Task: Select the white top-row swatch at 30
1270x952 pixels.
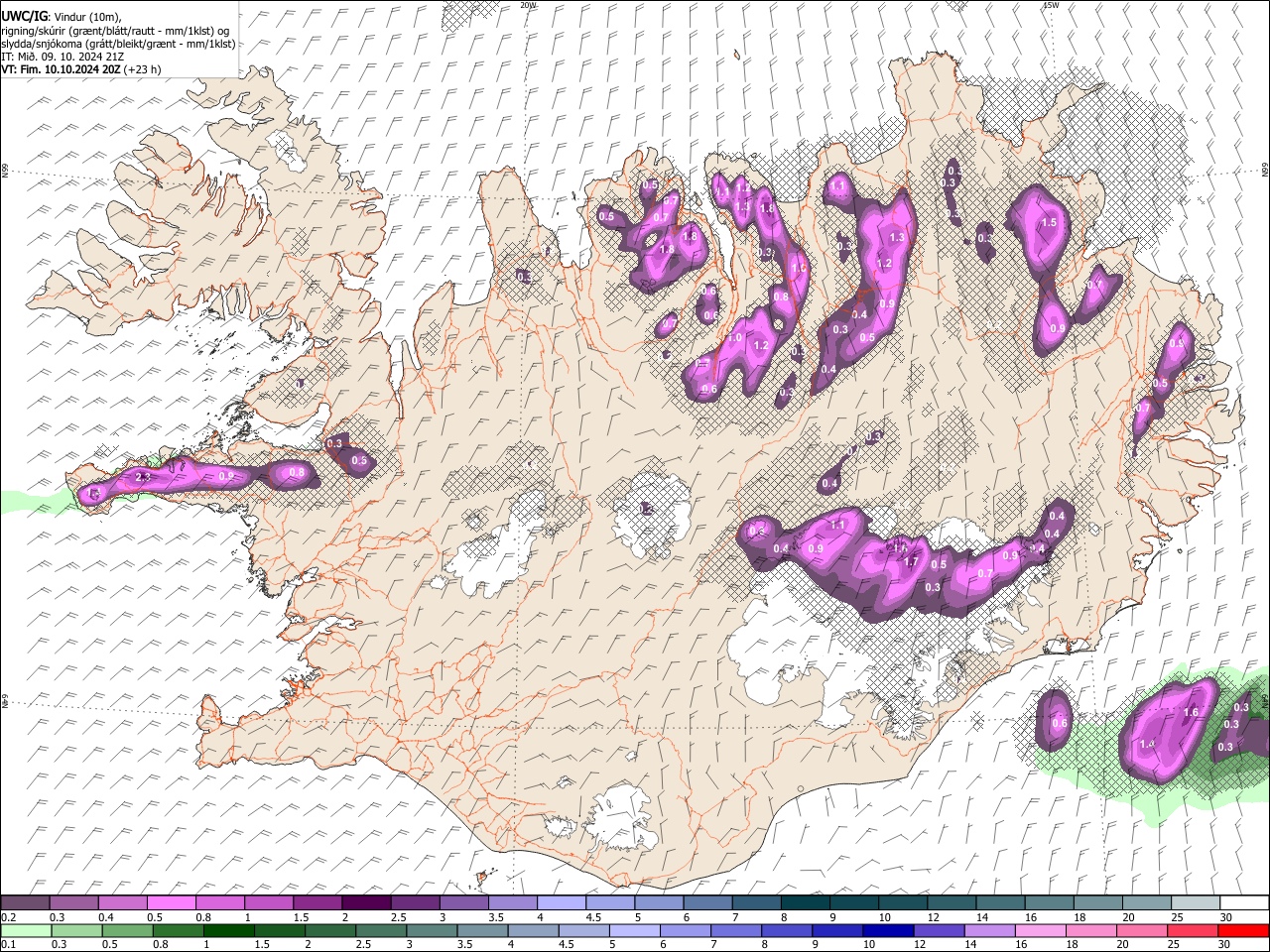Action: pos(1243,903)
